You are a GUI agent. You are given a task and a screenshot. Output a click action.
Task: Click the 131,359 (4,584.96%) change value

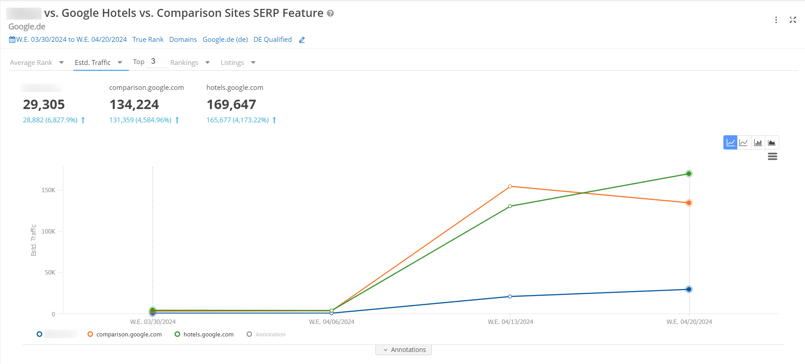click(x=140, y=120)
